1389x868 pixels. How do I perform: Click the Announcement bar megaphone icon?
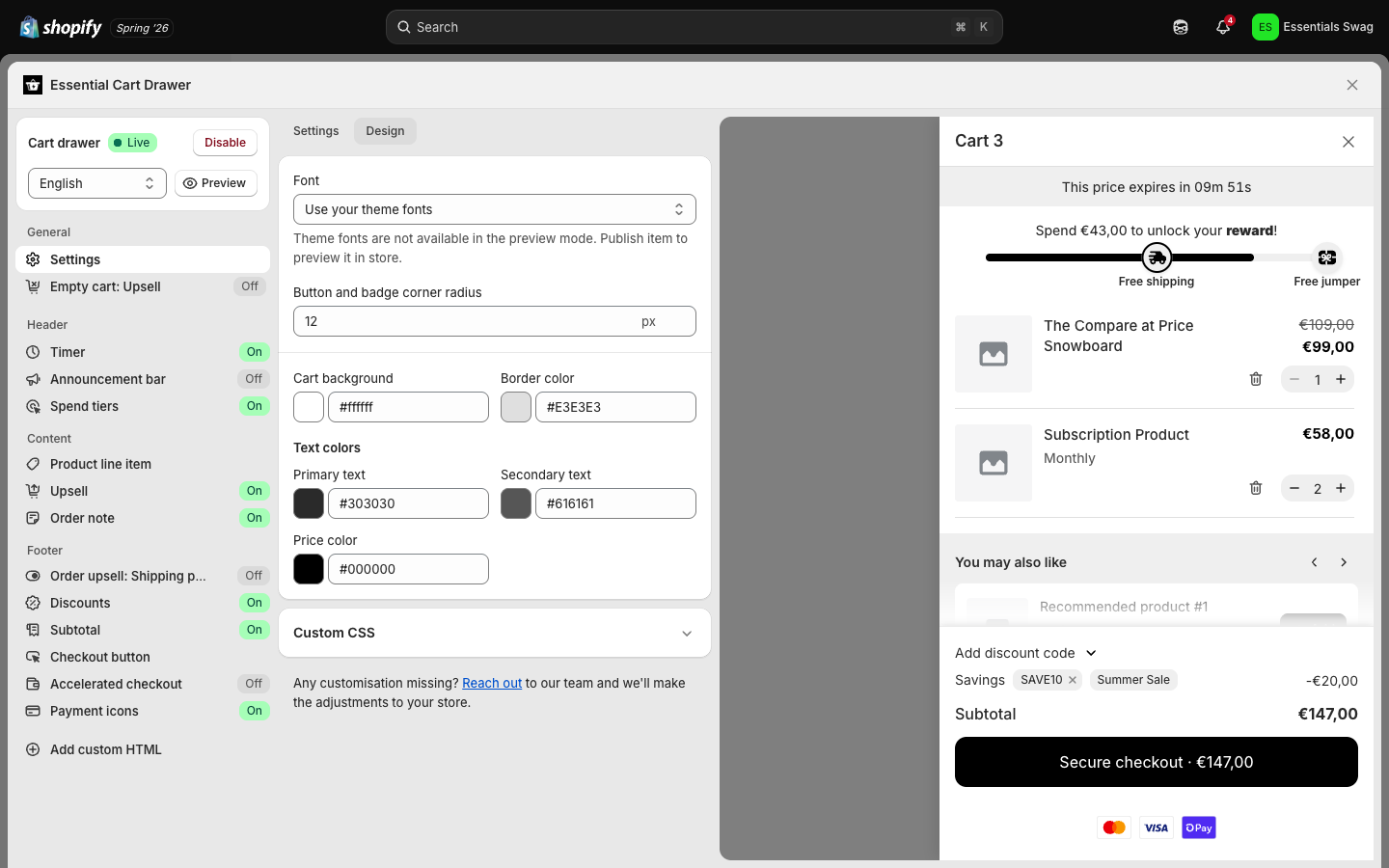(x=33, y=379)
